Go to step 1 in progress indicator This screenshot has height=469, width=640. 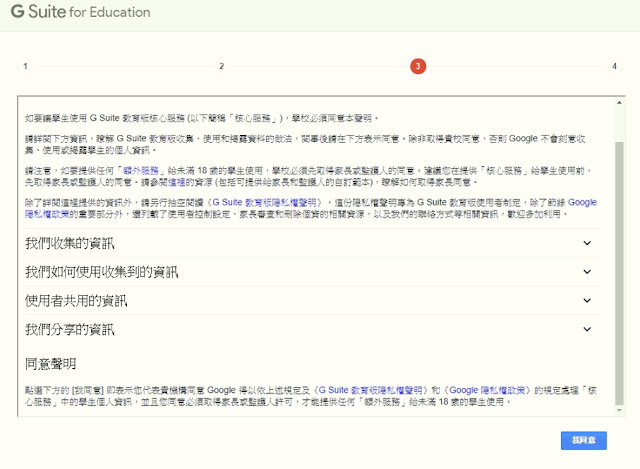coord(25,66)
